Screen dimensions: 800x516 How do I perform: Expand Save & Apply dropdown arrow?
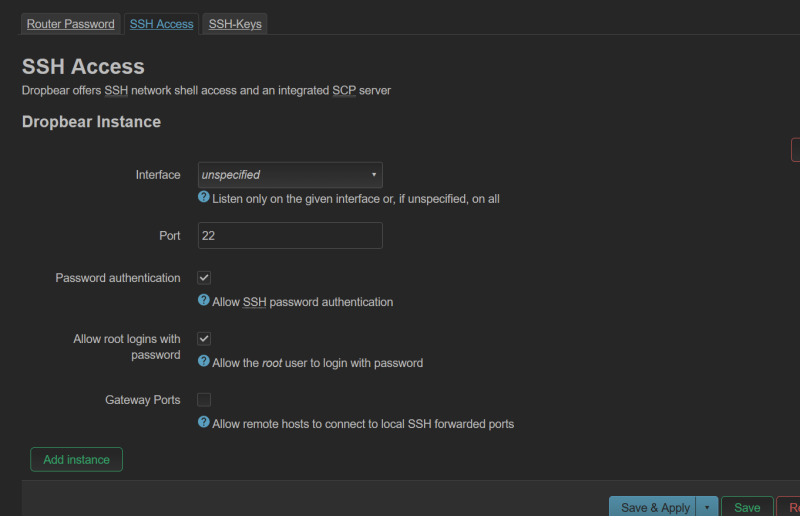pos(707,508)
